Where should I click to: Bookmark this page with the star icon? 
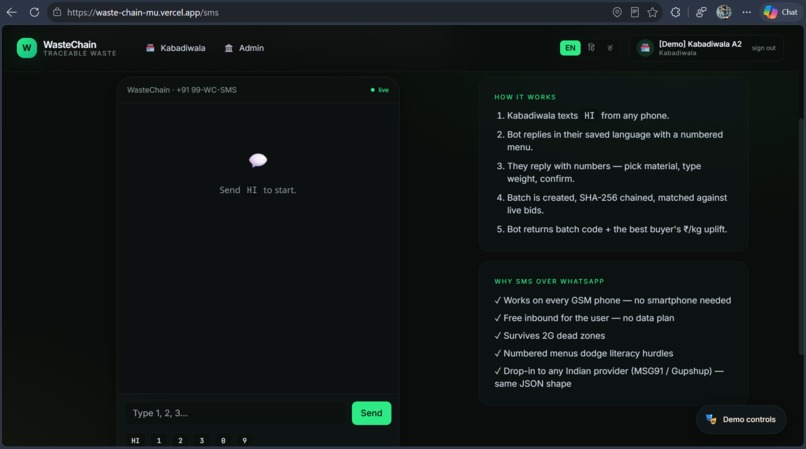pyautogui.click(x=653, y=12)
